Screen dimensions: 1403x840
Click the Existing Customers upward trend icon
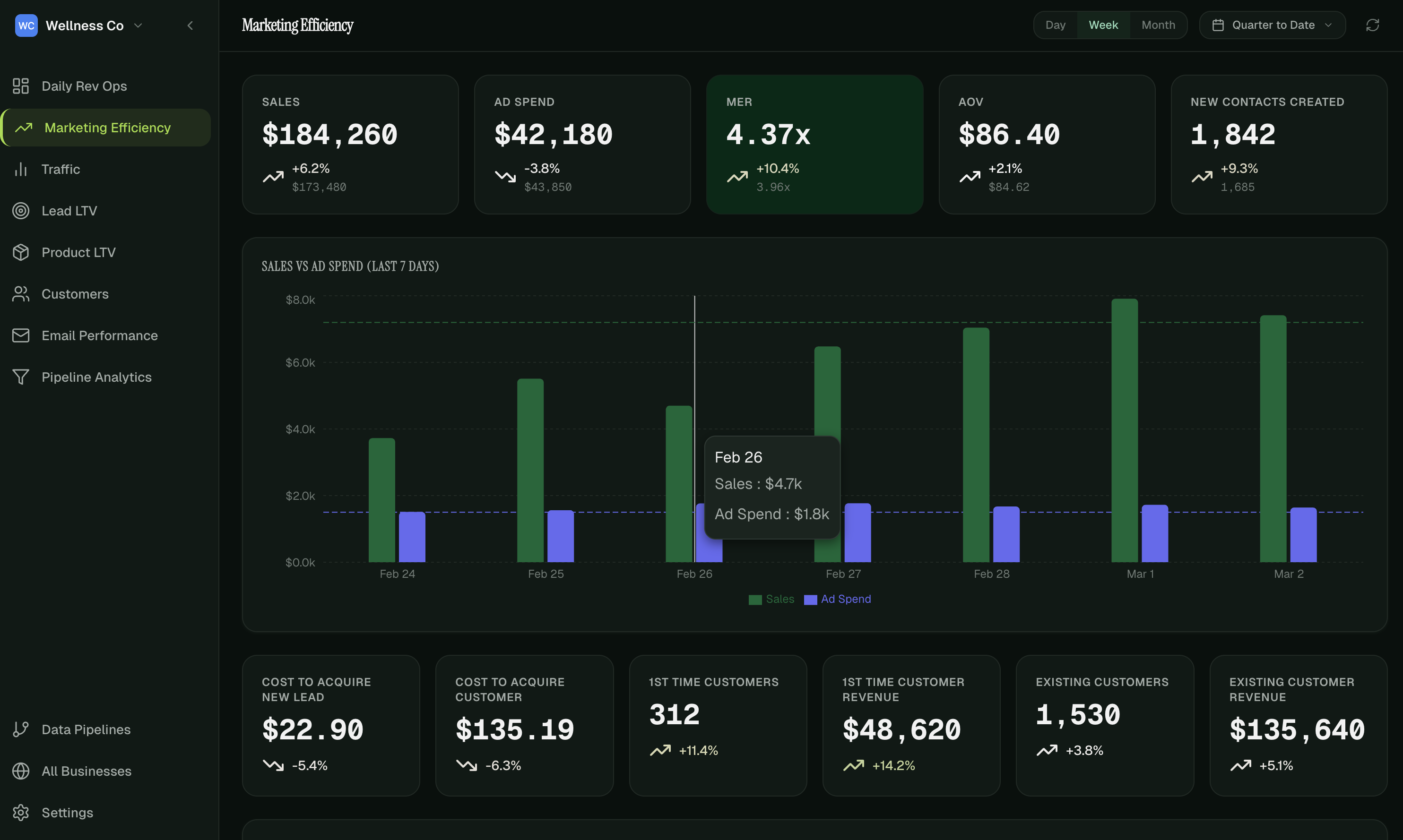[1047, 751]
